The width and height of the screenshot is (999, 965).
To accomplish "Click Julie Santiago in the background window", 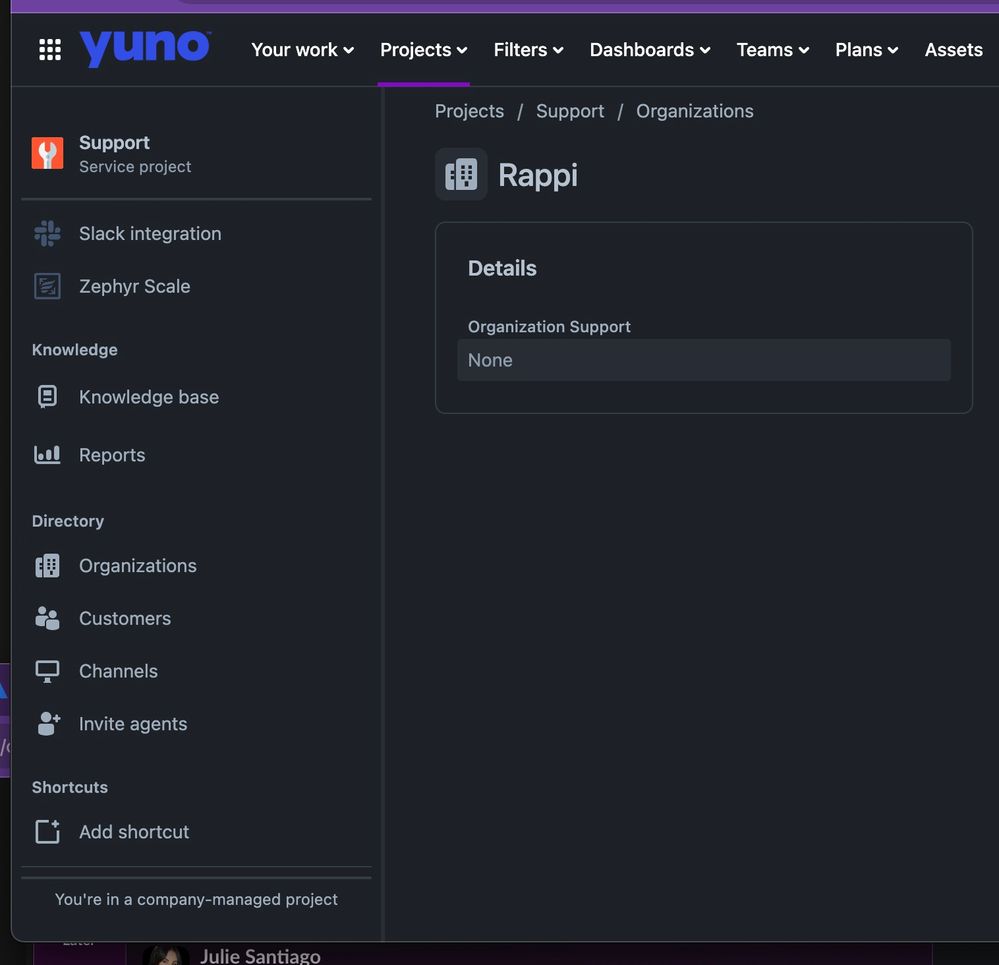I will click(x=260, y=956).
